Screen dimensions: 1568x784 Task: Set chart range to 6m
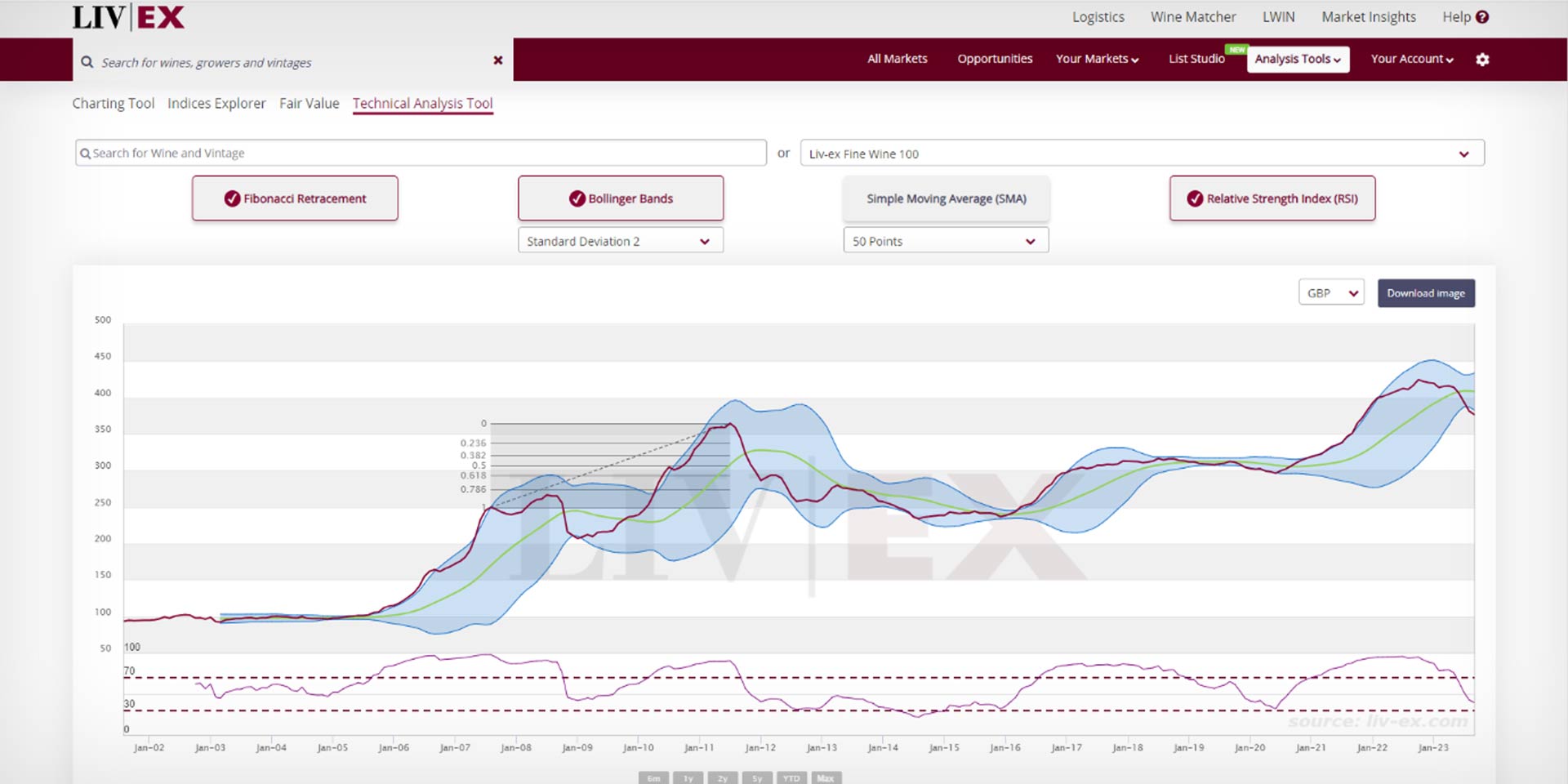[653, 778]
